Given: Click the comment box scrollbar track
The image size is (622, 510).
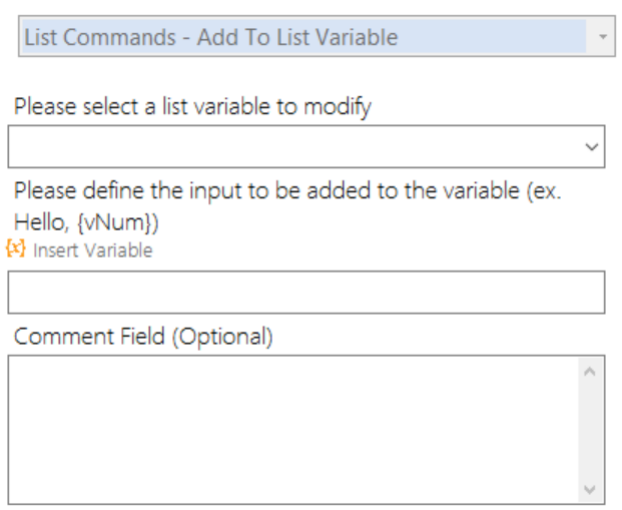Looking at the screenshot, I should coord(589,430).
